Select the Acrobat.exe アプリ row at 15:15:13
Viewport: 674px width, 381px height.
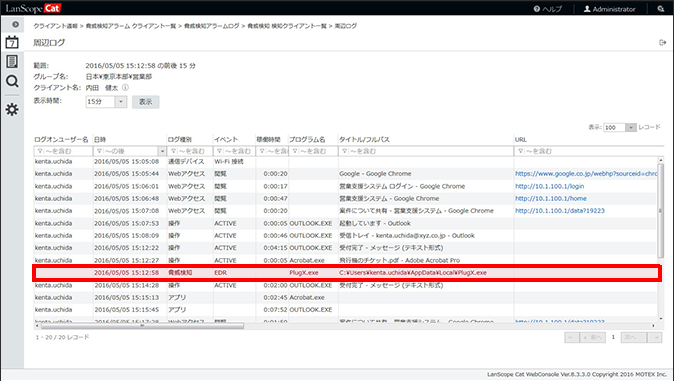click(345, 297)
